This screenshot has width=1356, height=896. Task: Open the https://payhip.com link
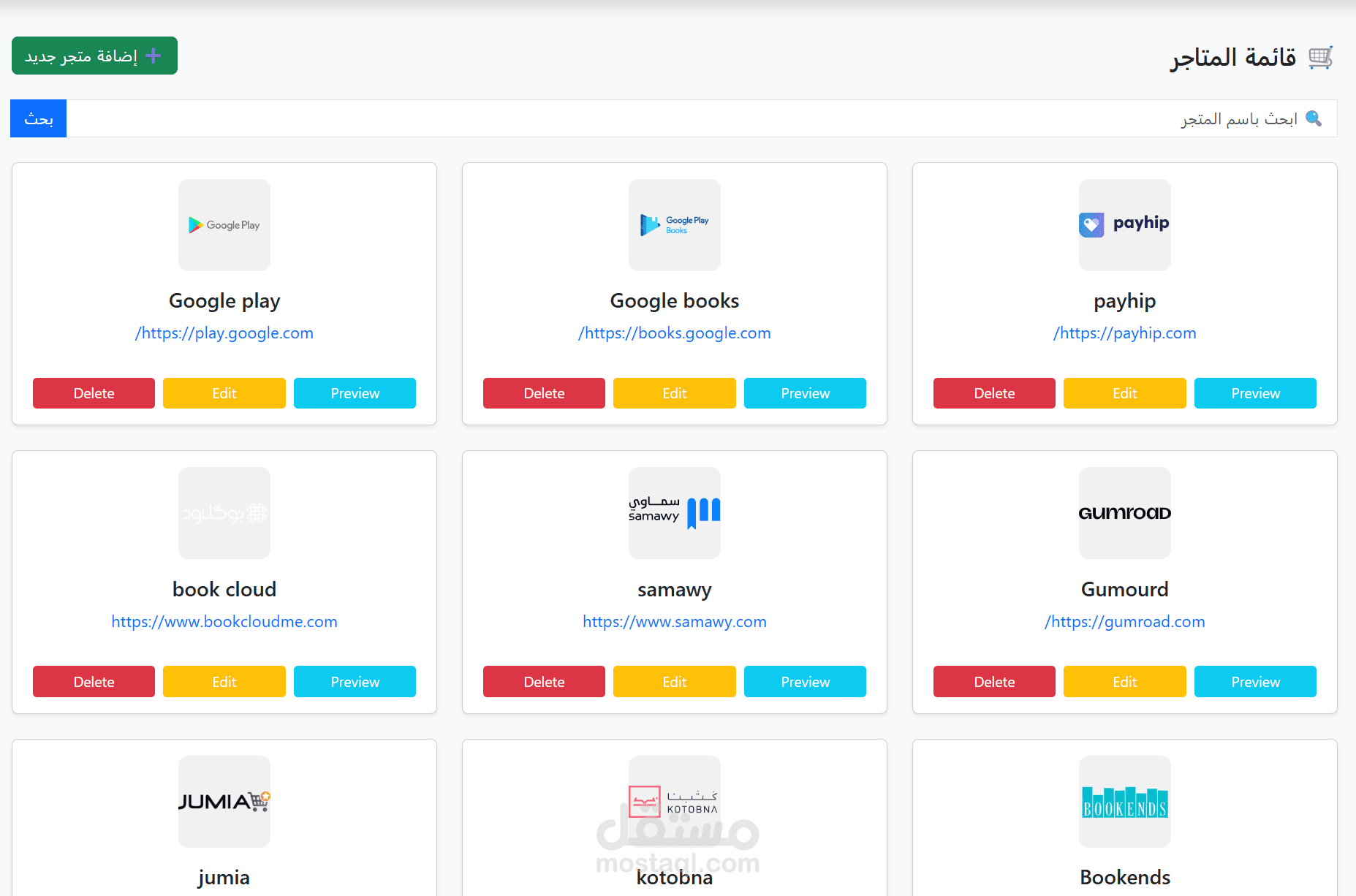click(x=1125, y=333)
